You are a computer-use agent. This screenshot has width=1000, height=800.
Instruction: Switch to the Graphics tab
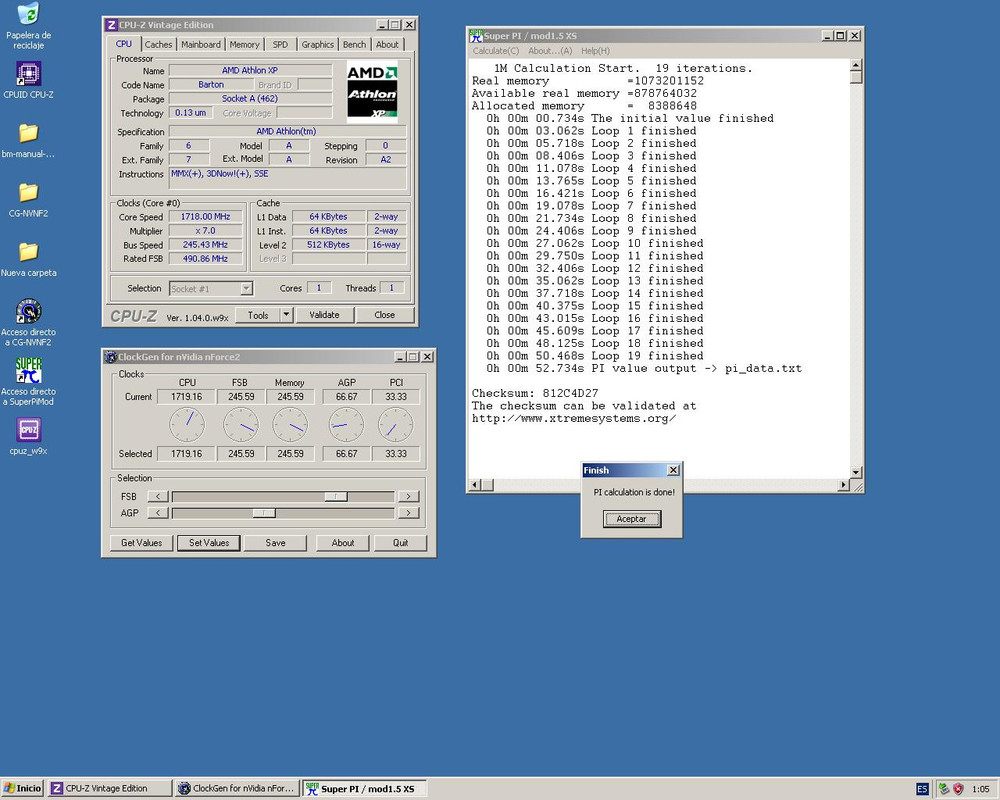point(318,45)
